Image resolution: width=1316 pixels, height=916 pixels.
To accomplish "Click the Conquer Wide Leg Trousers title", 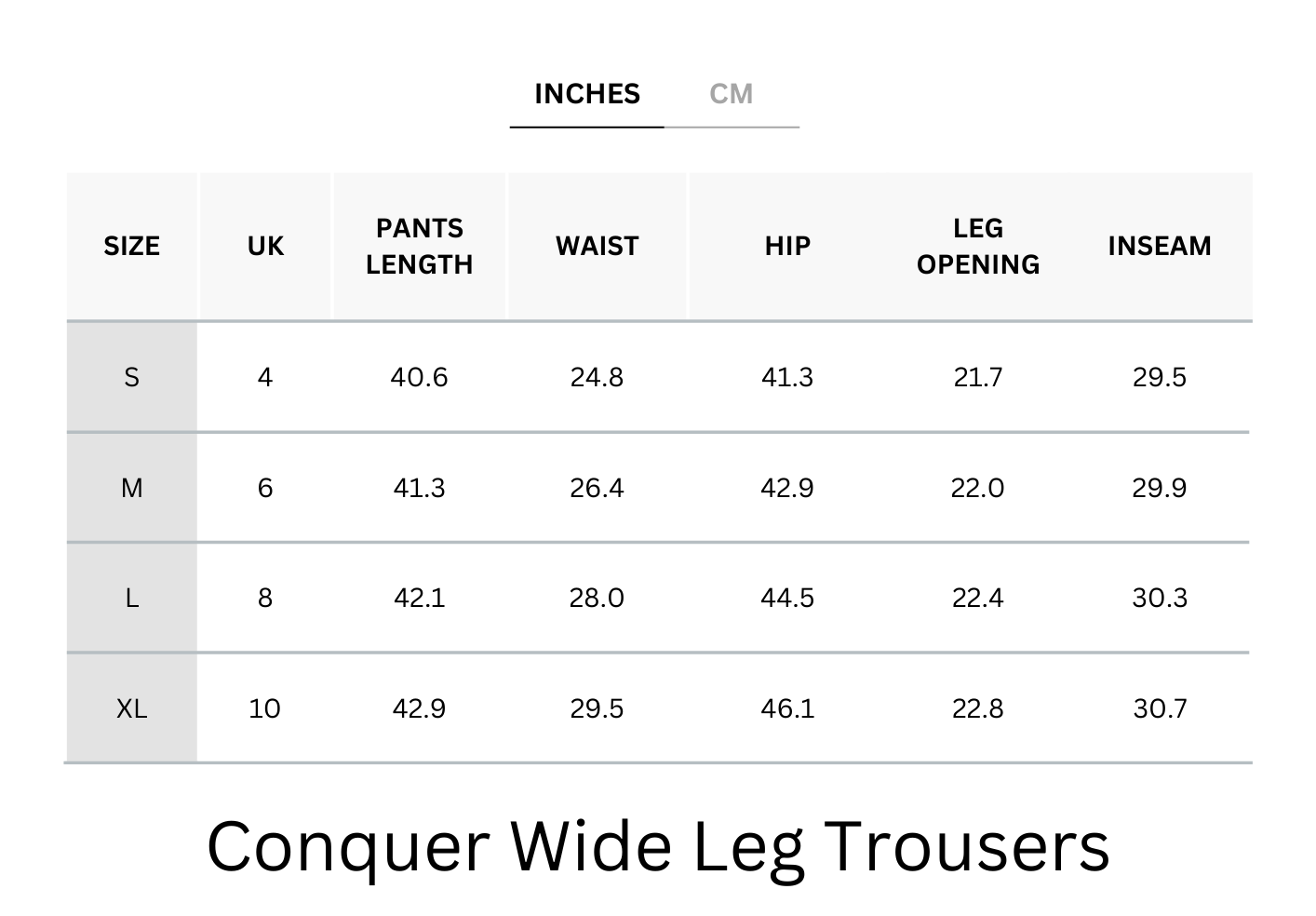I will click(658, 846).
